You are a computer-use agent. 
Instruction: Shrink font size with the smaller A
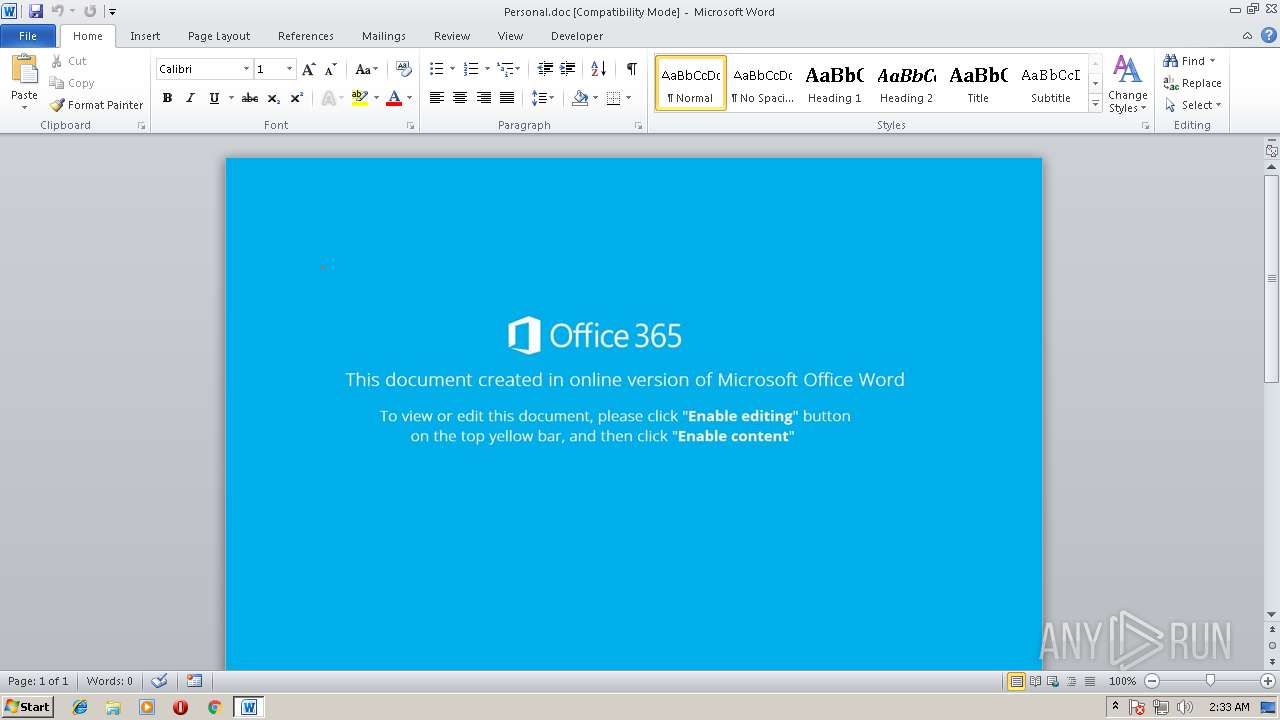click(x=330, y=69)
